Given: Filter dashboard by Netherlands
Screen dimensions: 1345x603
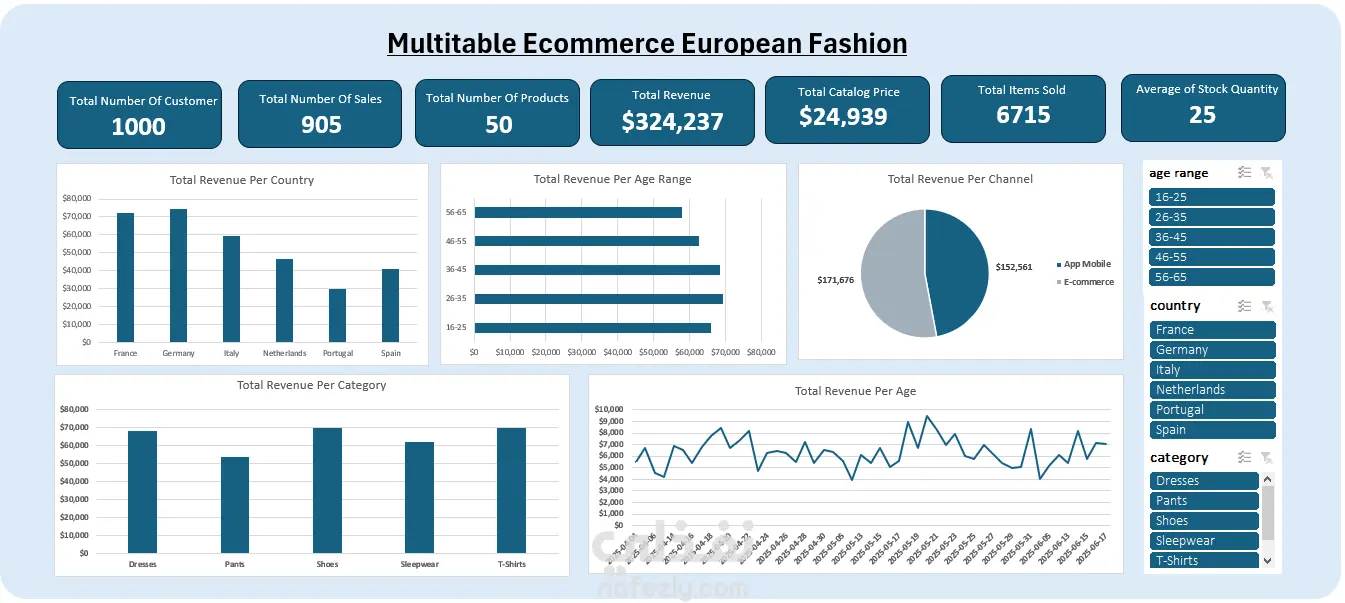Looking at the screenshot, I should pos(1213,390).
